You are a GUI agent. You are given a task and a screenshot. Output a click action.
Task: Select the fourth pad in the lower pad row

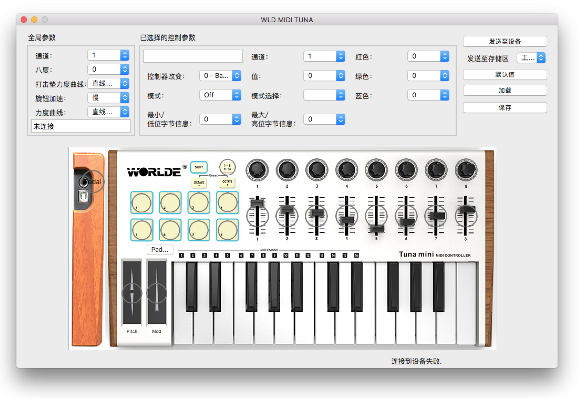(228, 230)
